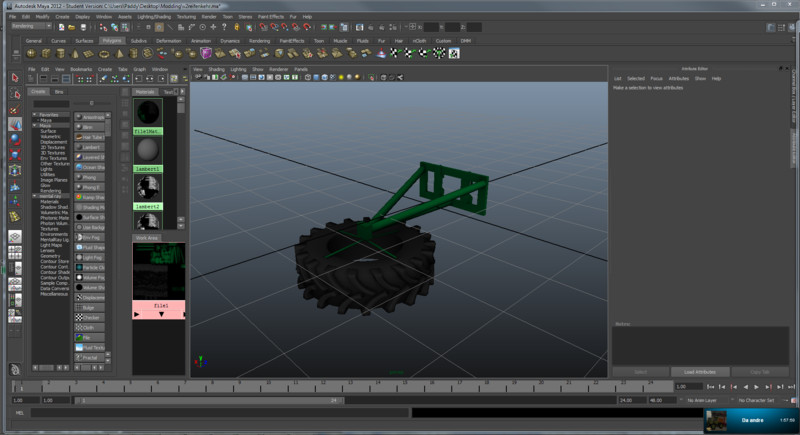Toggle Channel Box display on the status line
800x435 pixels.
click(x=792, y=28)
